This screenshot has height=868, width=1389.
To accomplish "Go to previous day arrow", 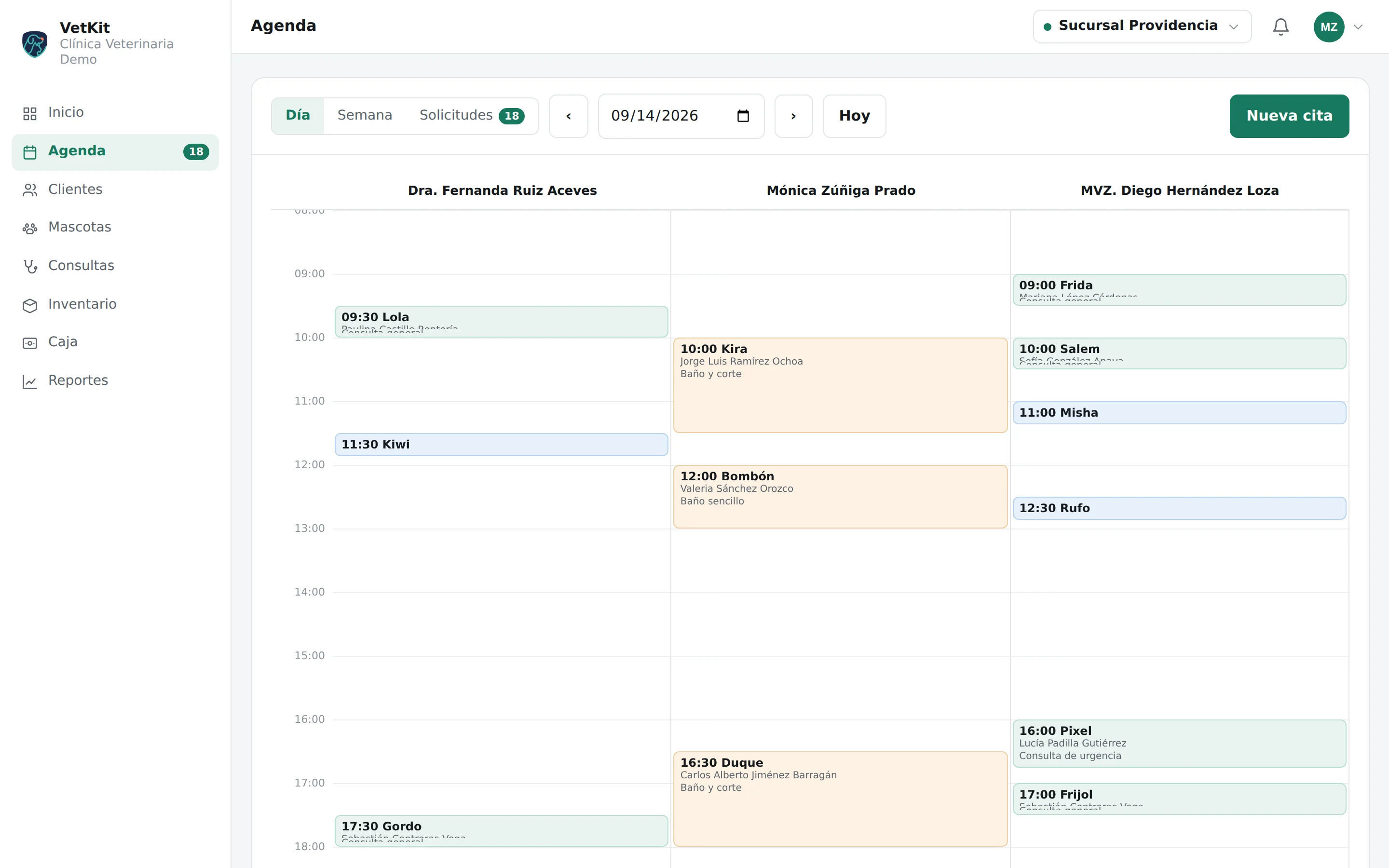I will coord(568,116).
